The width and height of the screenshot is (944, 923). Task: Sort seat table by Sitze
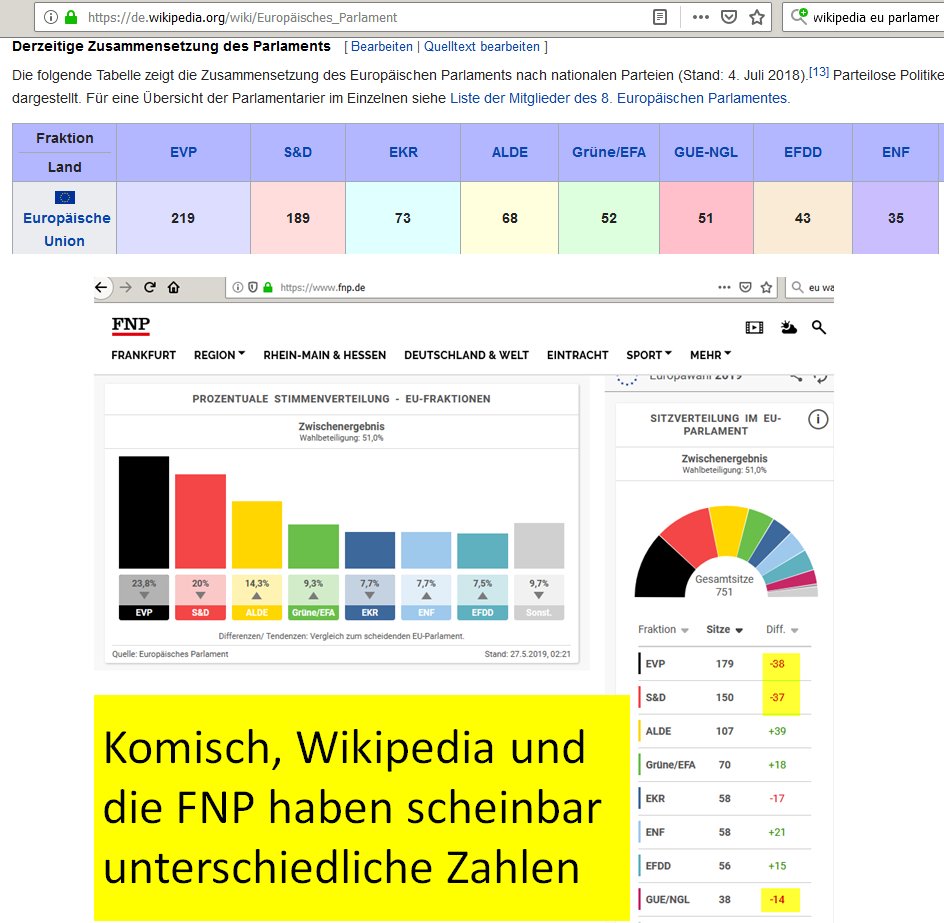coord(724,629)
